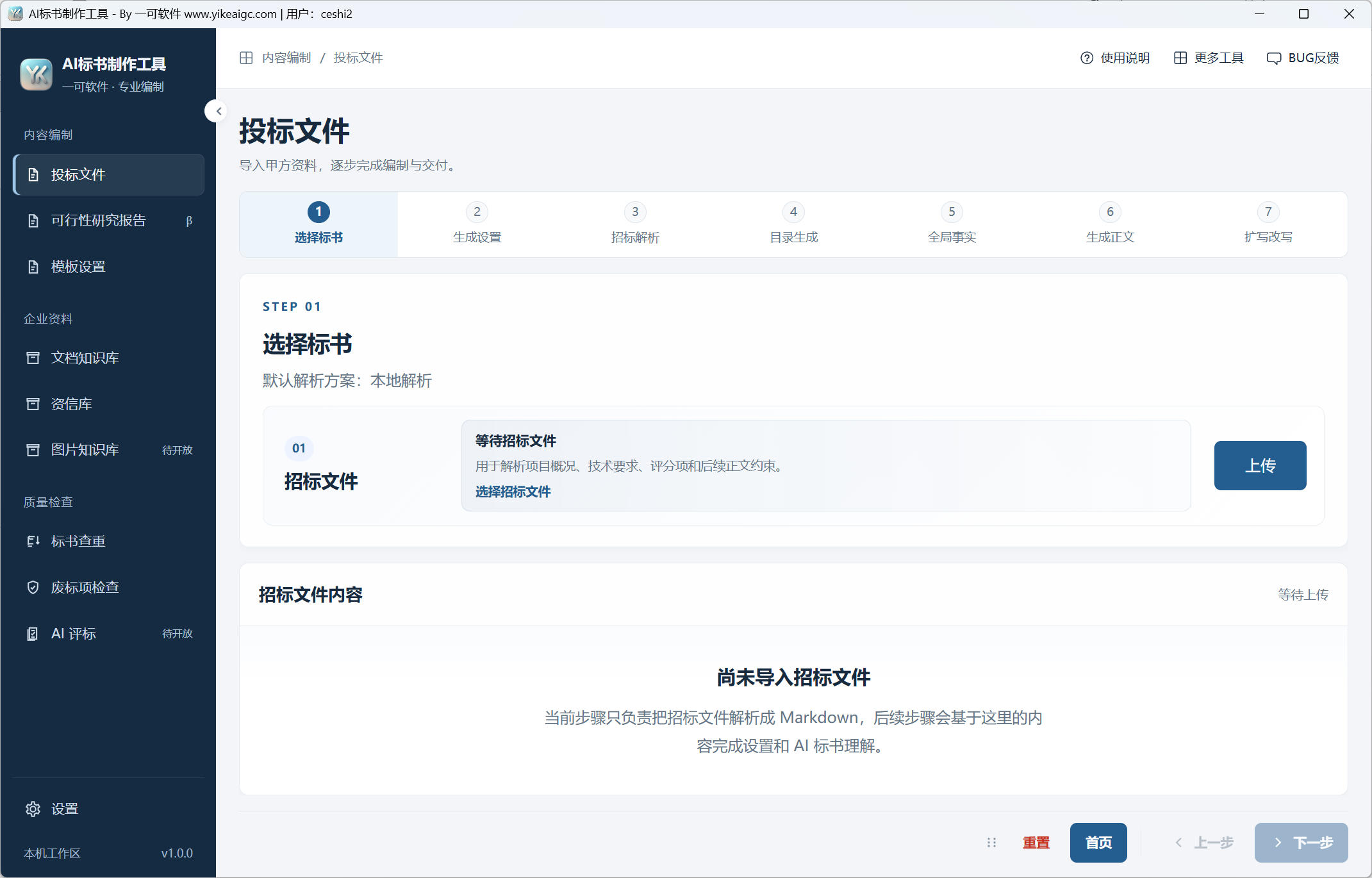Click the 内容编制 breadcrumb link
Screen dimensions: 1372x878
pyautogui.click(x=286, y=58)
